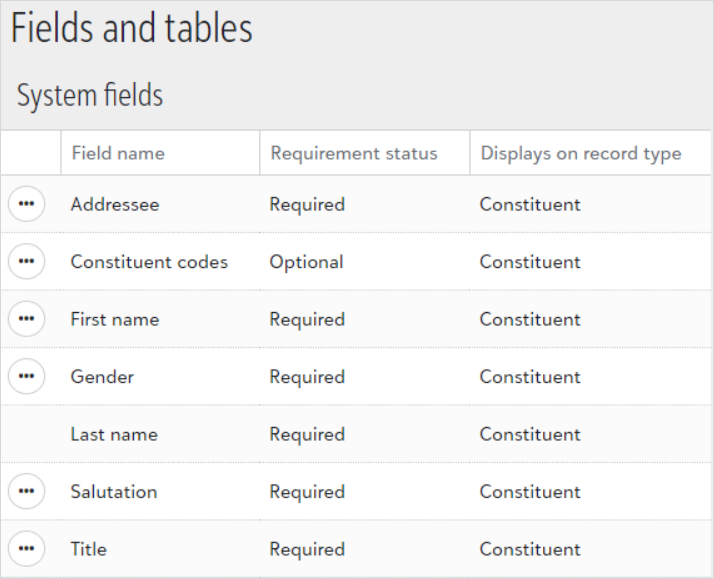Open the ellipsis menu for Title
This screenshot has width=714, height=579.
[26, 549]
